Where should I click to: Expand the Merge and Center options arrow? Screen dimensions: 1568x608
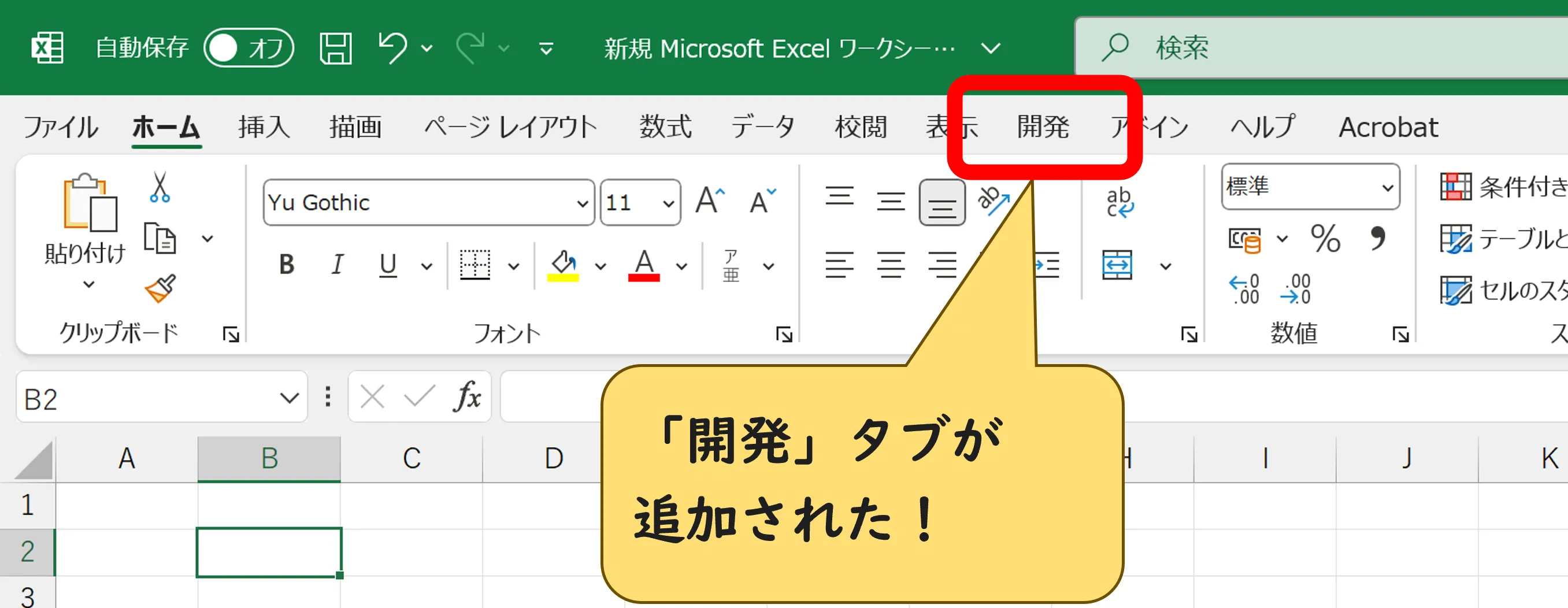[1165, 266]
